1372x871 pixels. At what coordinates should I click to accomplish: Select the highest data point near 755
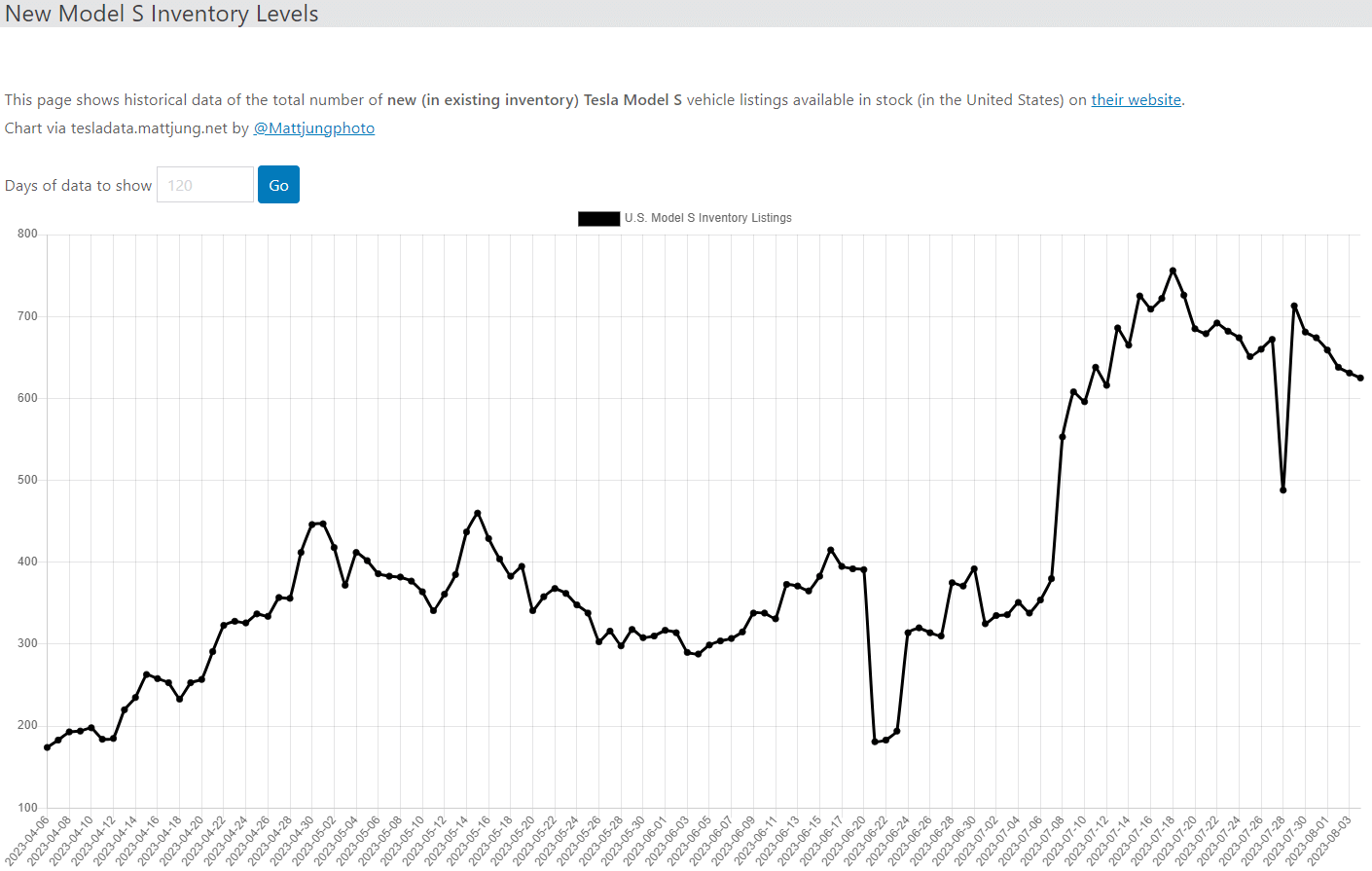point(1173,271)
